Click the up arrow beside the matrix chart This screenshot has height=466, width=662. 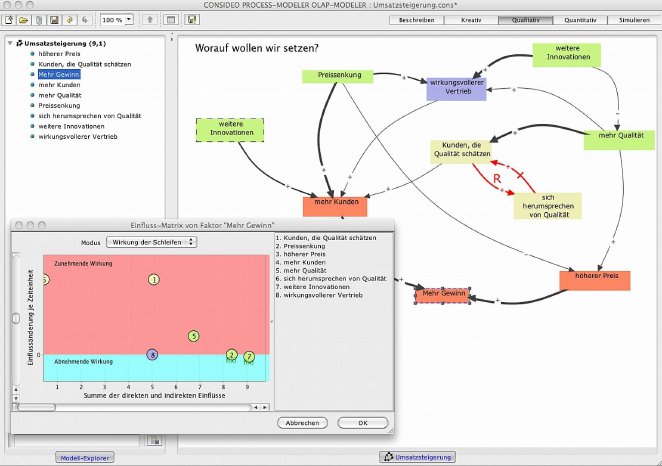16,390
